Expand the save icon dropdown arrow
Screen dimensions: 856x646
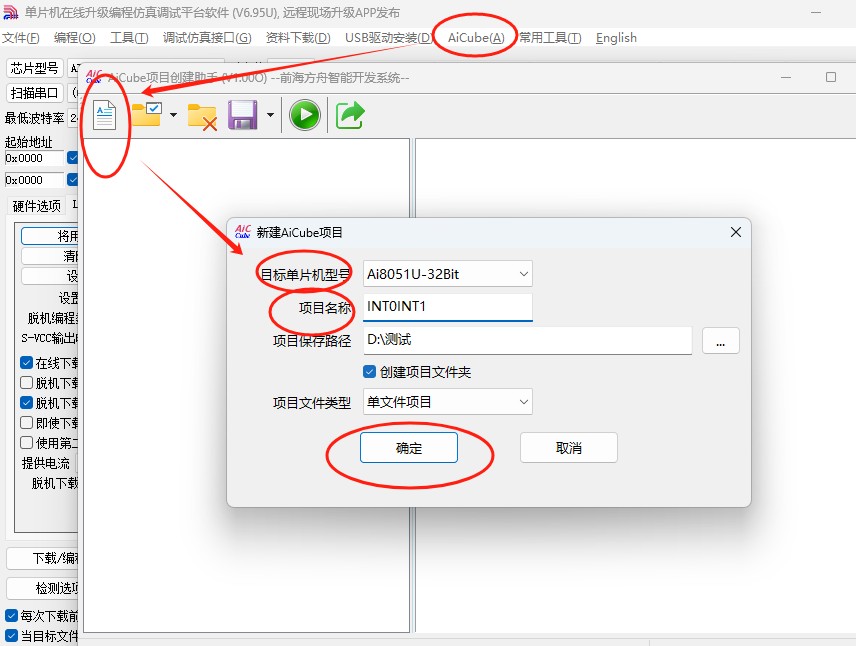point(270,115)
